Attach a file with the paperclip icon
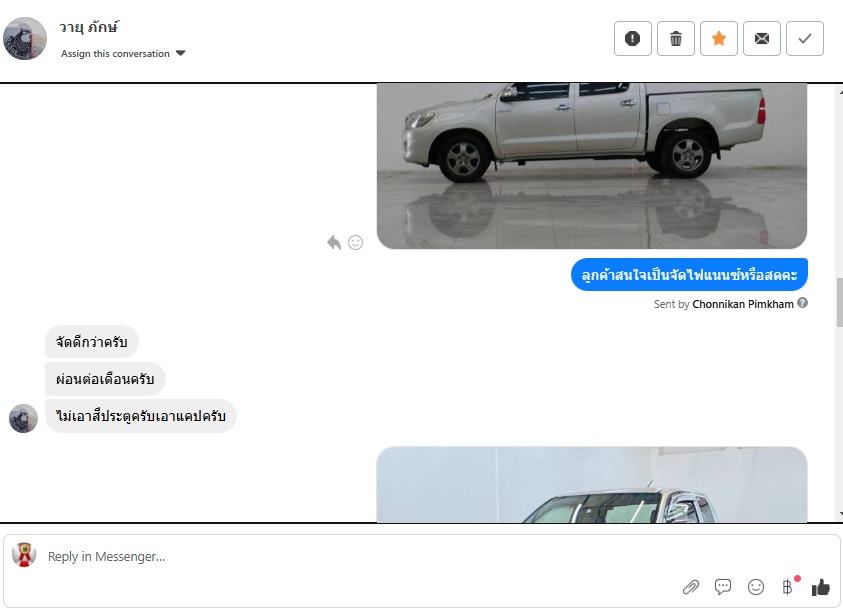 691,587
